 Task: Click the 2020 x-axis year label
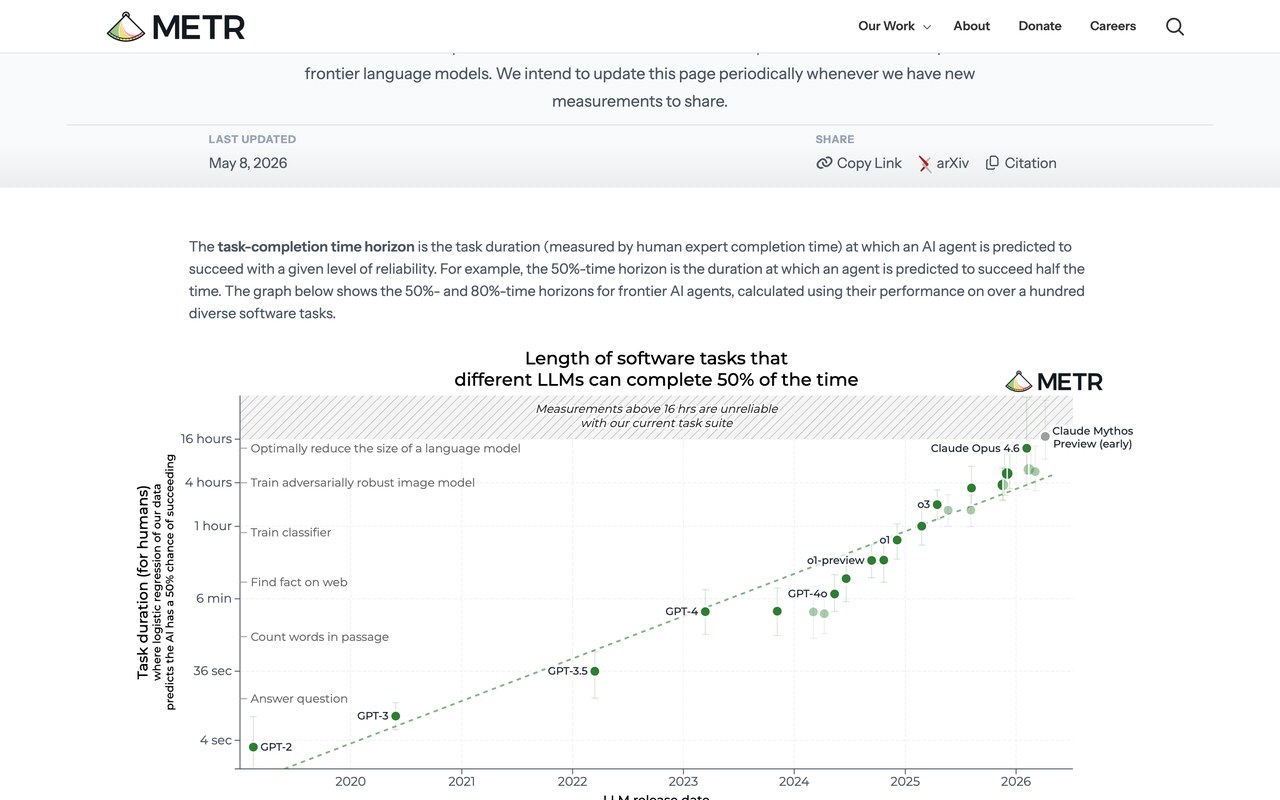350,781
